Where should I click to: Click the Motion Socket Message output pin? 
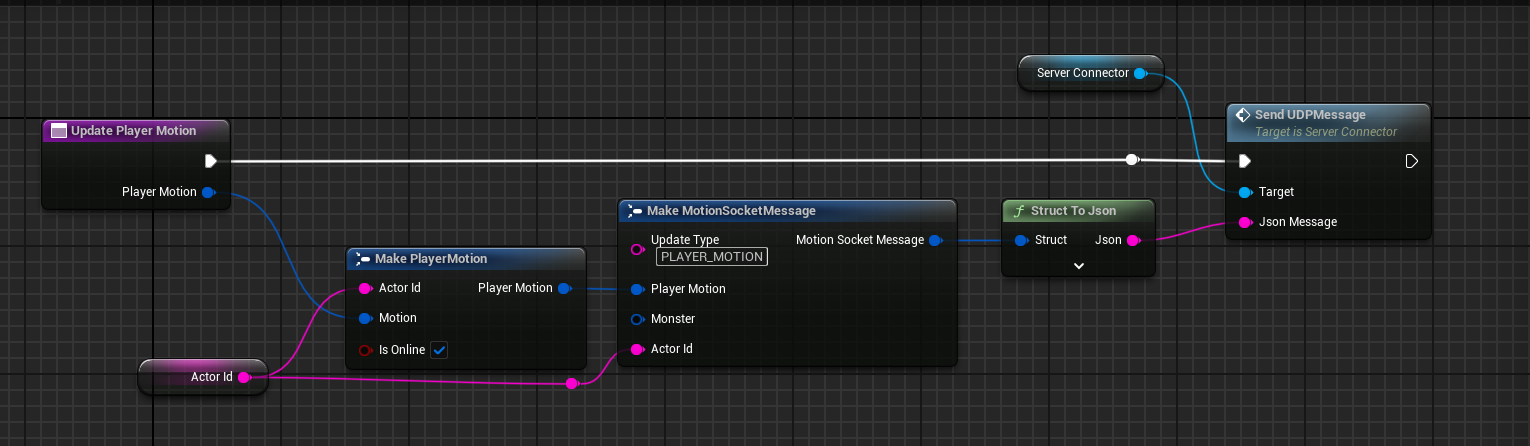(x=935, y=240)
